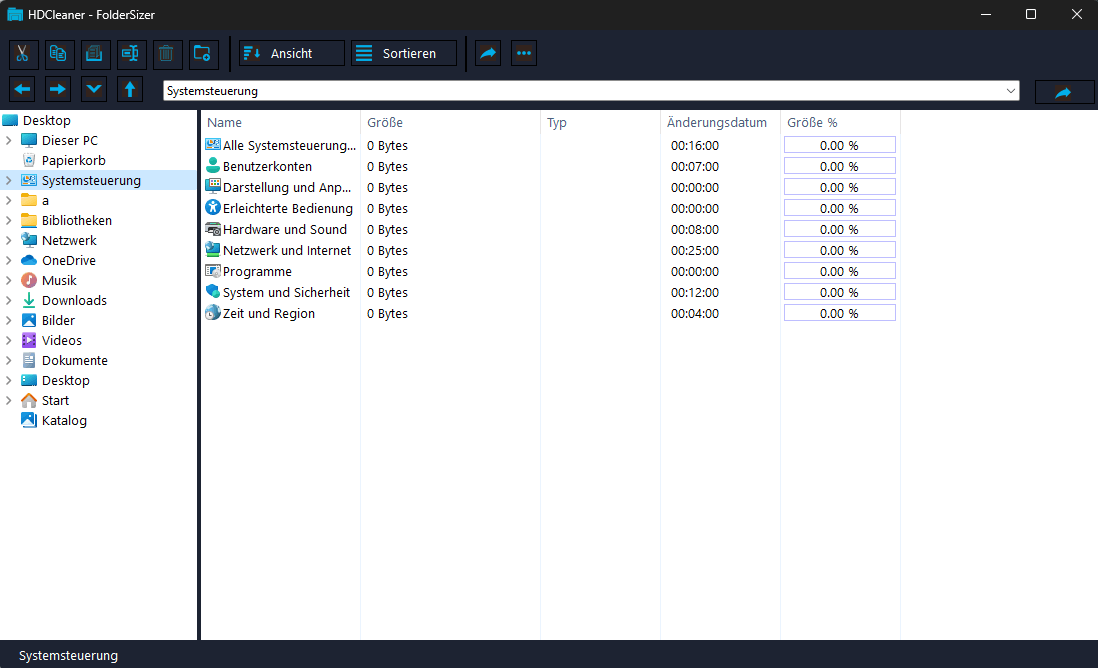Screen dimensions: 1098x668
Task: Open the Sortieren sort menu
Action: tap(403, 53)
